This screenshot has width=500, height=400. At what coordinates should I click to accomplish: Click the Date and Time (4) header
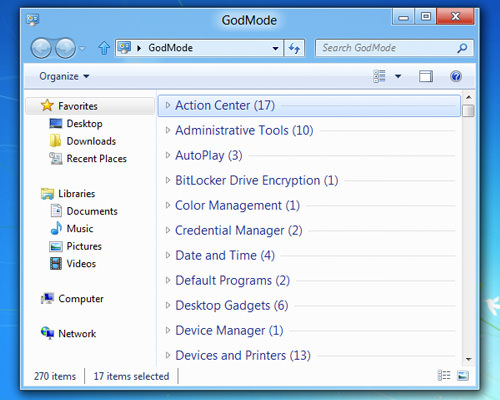click(225, 256)
